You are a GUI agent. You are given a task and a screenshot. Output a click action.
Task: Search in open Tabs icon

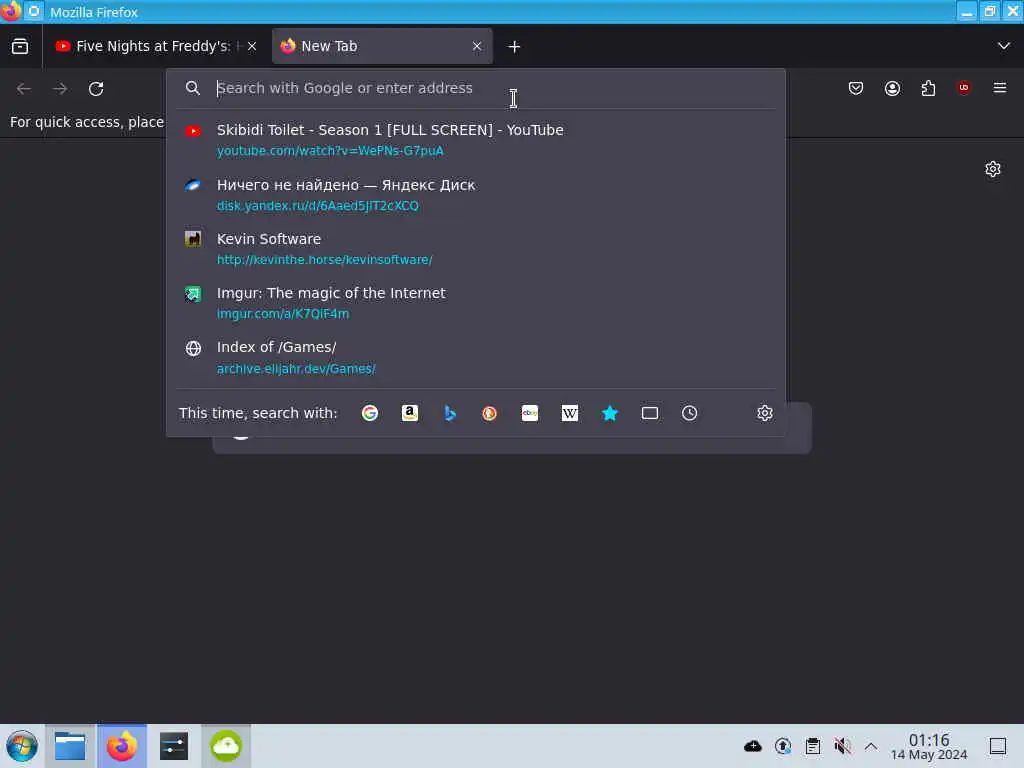tap(650, 413)
